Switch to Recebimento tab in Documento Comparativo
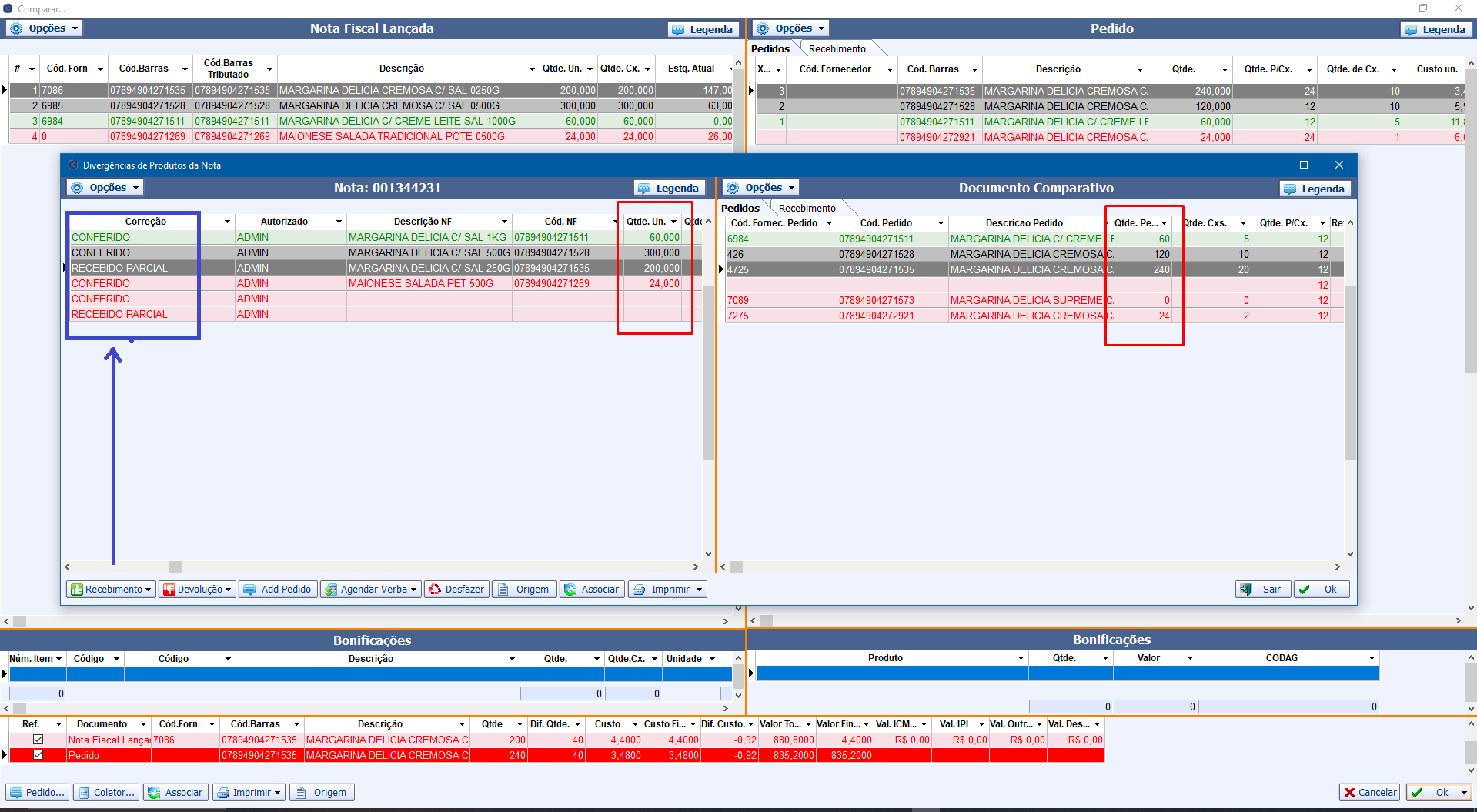This screenshot has height=812, width=1477. pos(807,208)
